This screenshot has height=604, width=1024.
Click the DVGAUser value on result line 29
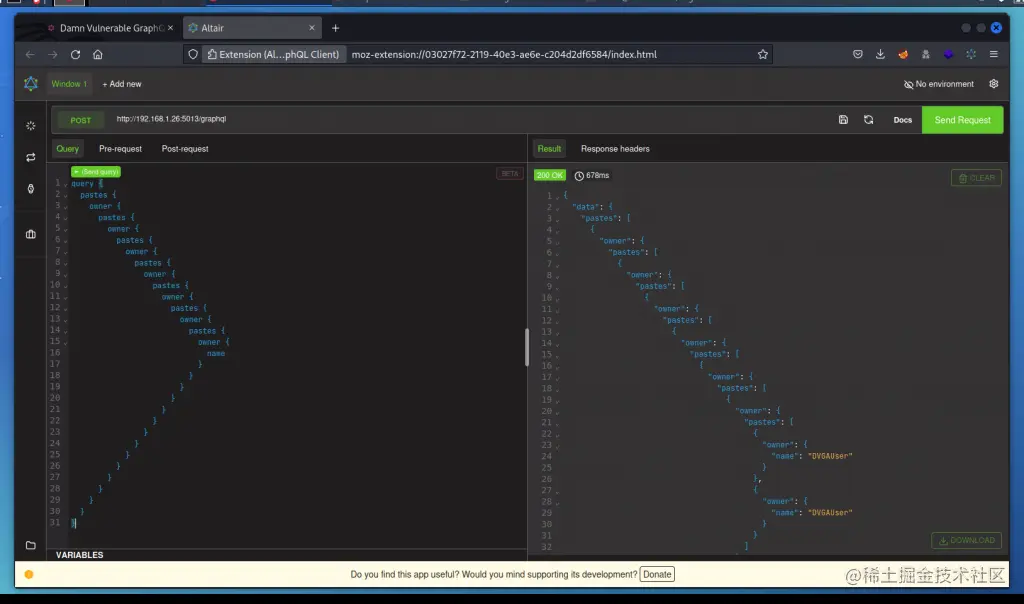(830, 513)
